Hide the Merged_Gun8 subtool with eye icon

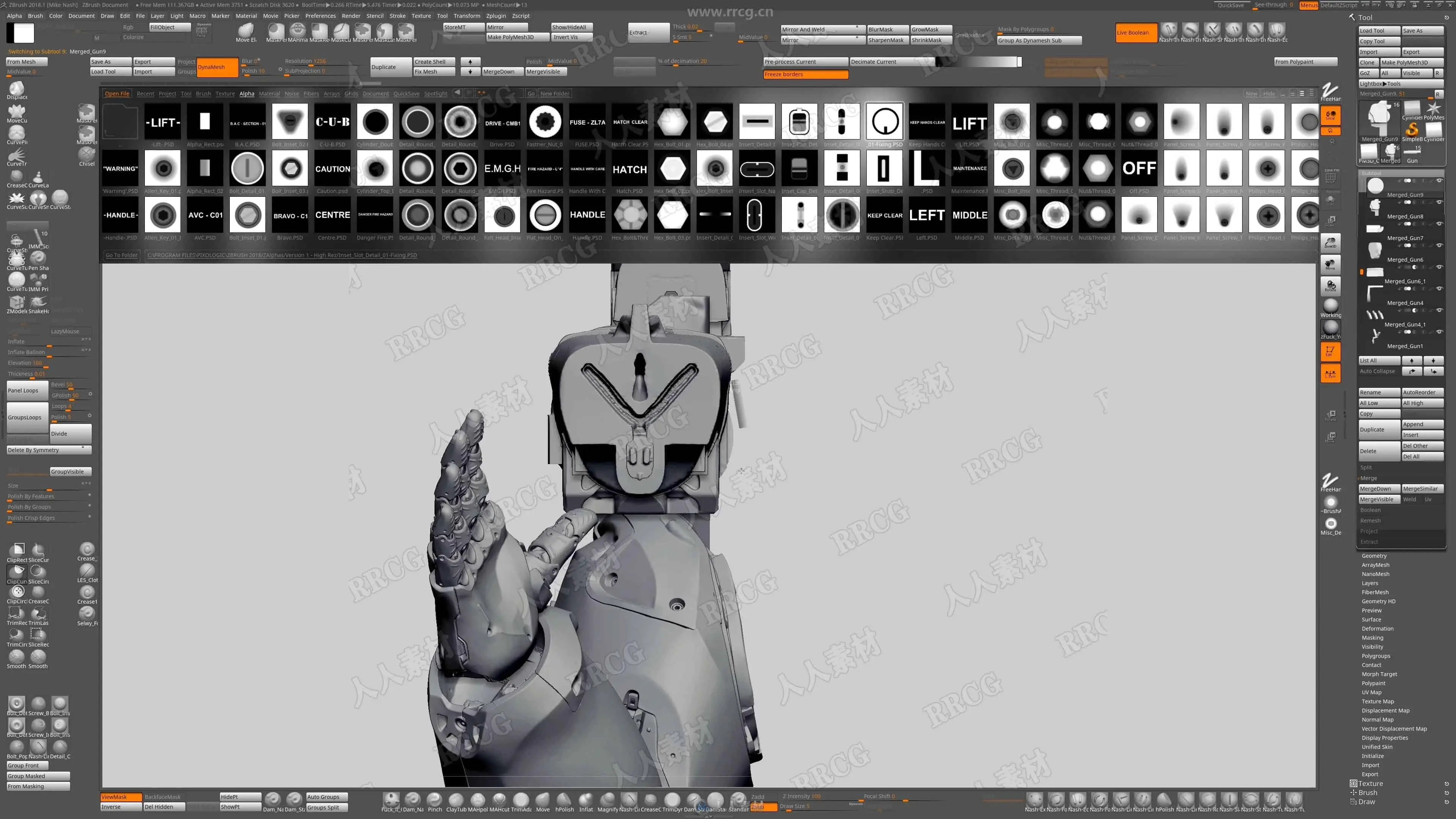pos(1439,202)
